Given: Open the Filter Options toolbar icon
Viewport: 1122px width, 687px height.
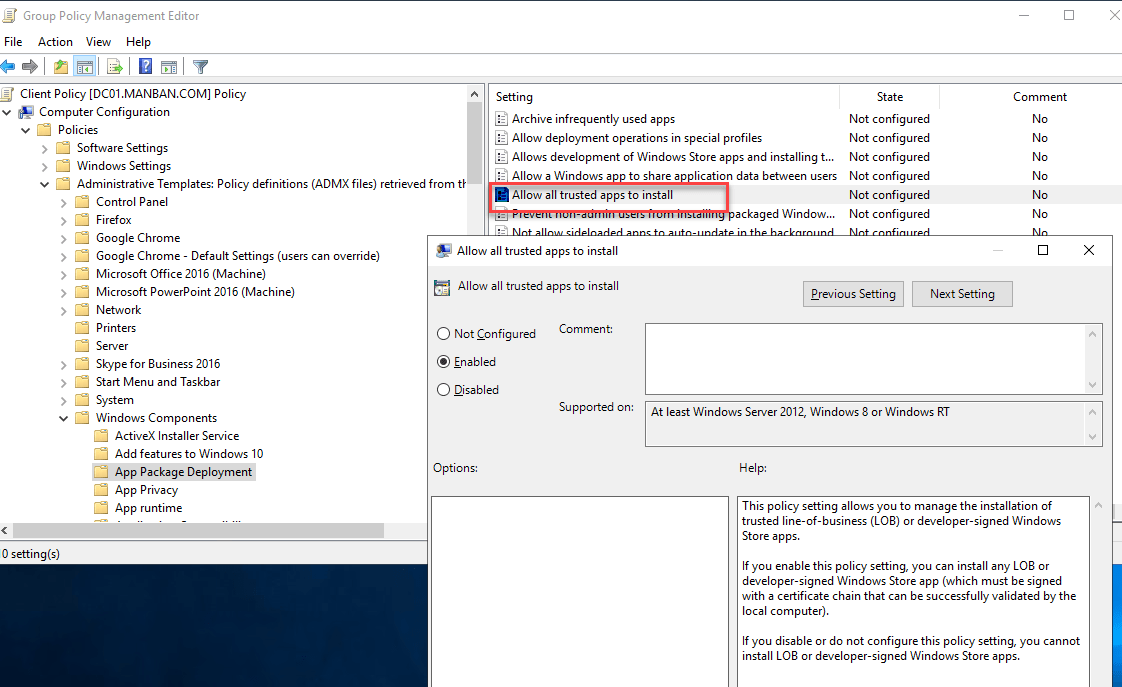Looking at the screenshot, I should pos(200,66).
